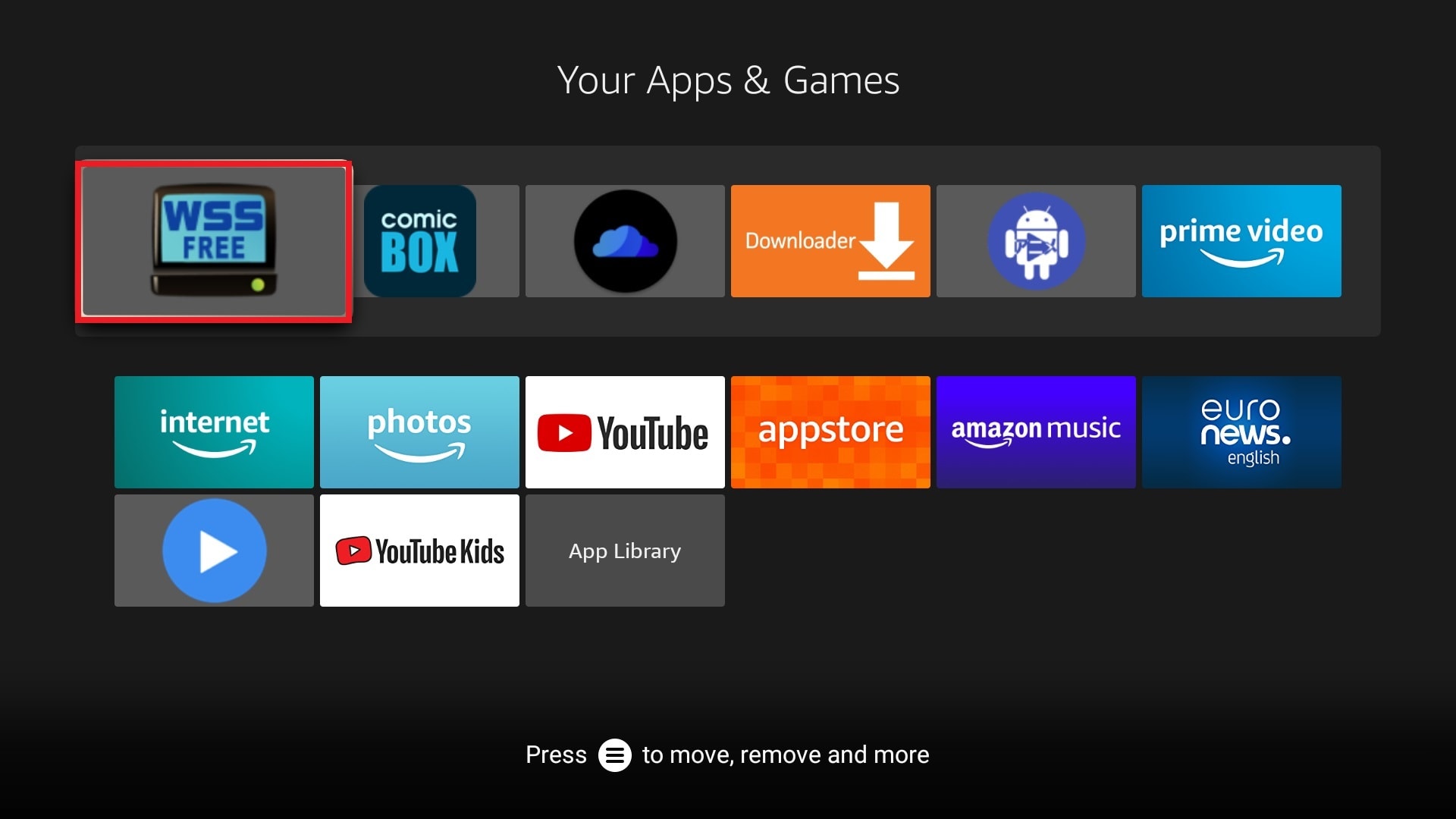This screenshot has height=819, width=1456.
Task: Open App Library section
Action: (625, 550)
